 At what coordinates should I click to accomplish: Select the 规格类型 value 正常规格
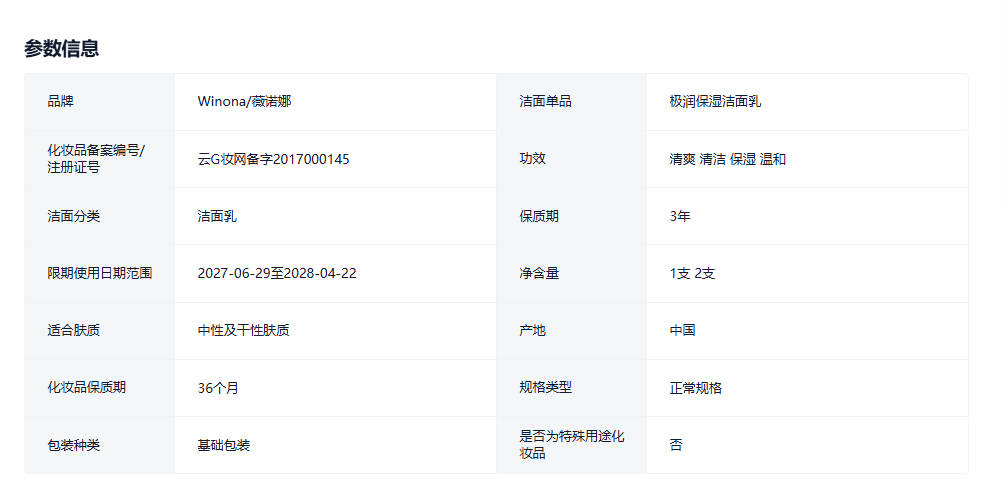pos(695,388)
